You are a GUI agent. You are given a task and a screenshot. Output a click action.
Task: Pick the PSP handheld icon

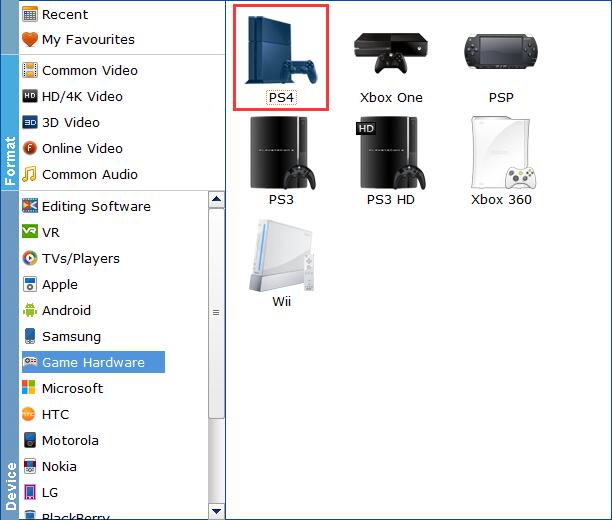click(x=501, y=52)
